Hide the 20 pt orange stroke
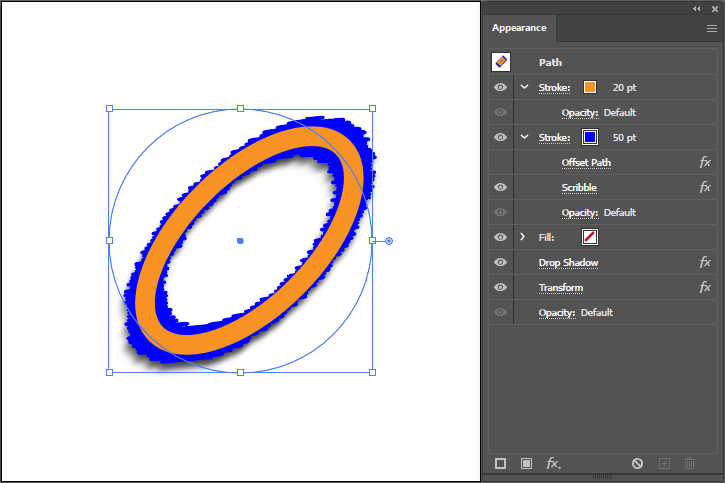Screen dimensions: 725x483 click(501, 87)
